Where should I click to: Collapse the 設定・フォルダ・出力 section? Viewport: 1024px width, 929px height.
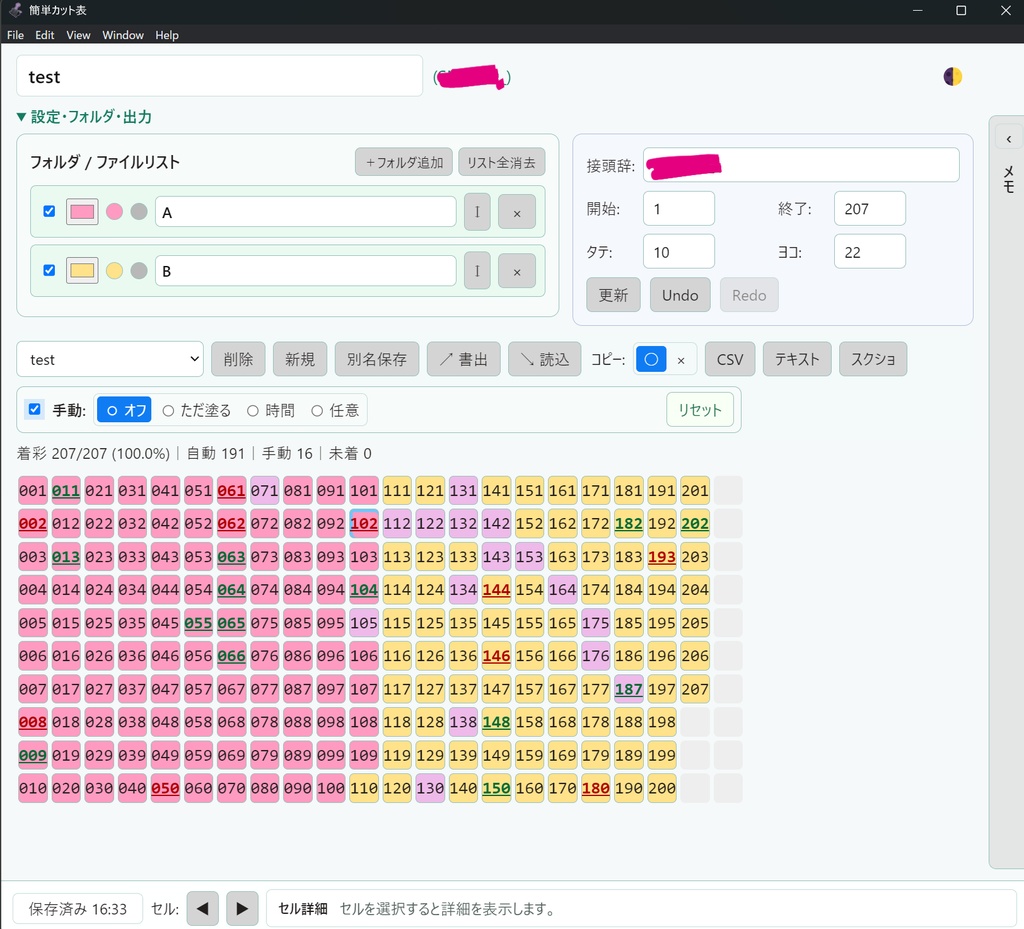coord(84,117)
